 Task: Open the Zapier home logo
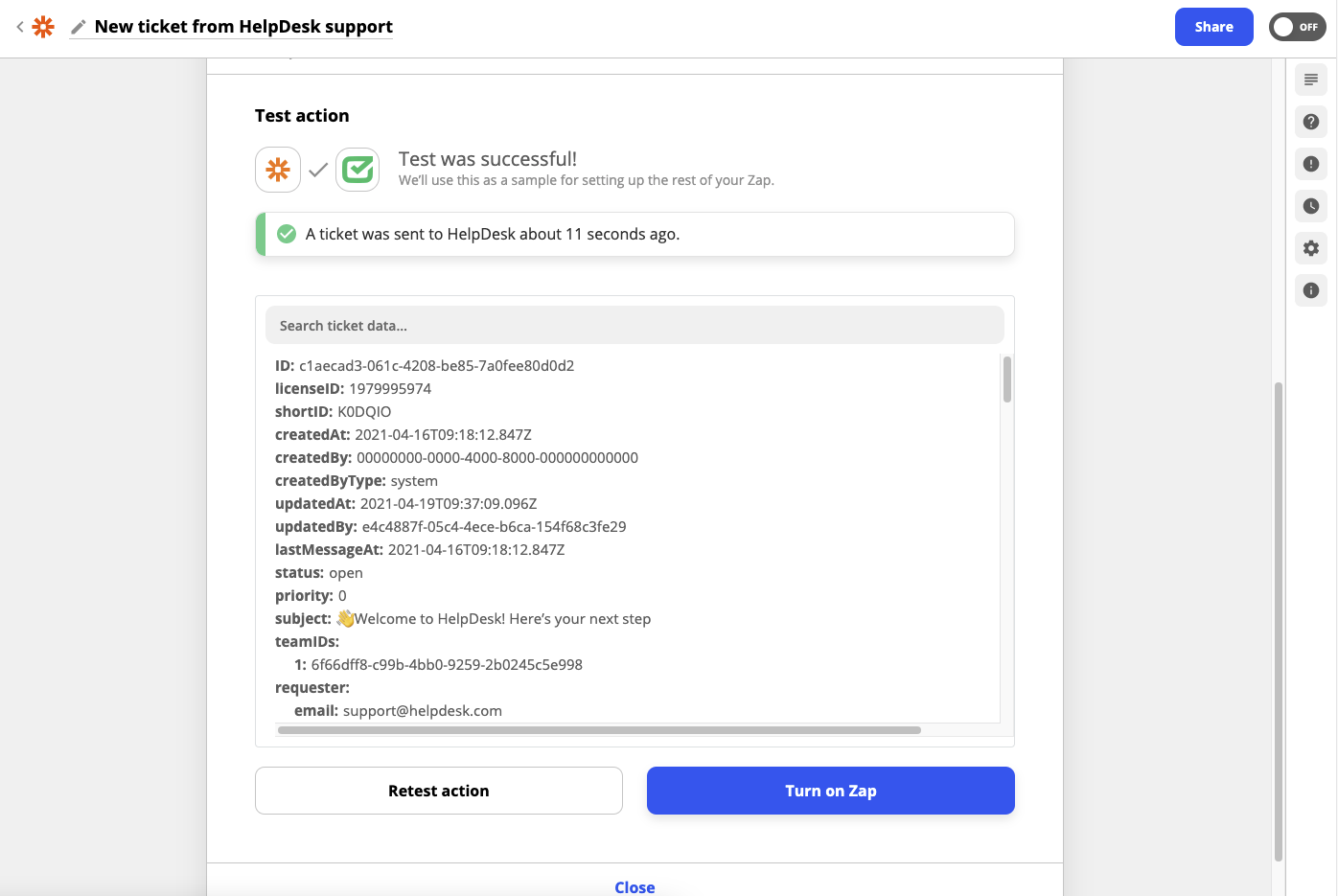pyautogui.click(x=43, y=27)
